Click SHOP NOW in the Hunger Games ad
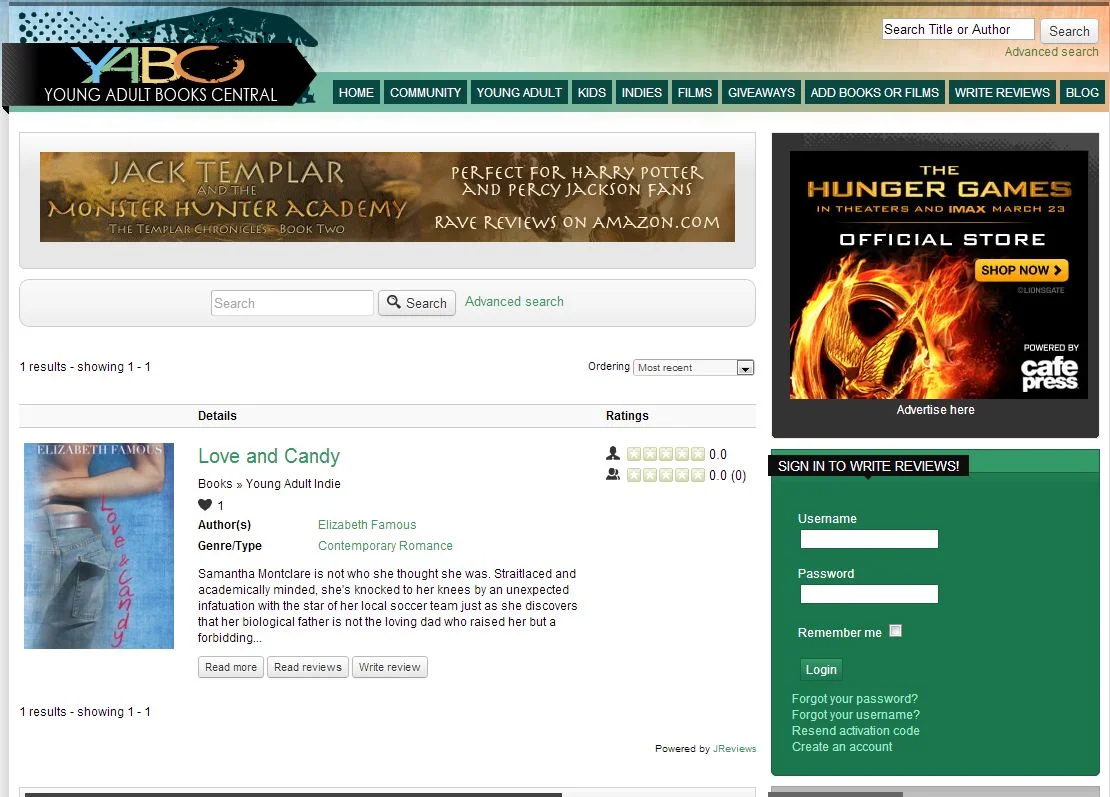 coord(1021,270)
